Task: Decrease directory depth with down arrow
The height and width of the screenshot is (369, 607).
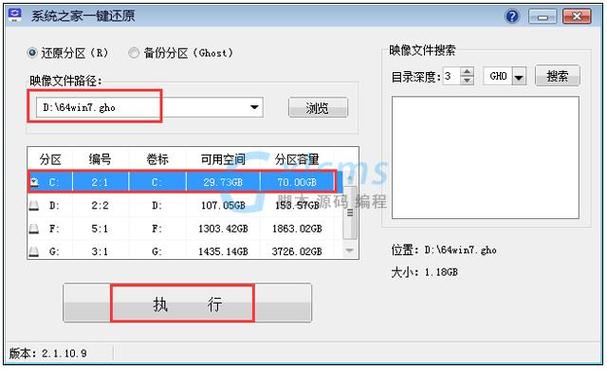Action: point(467,80)
